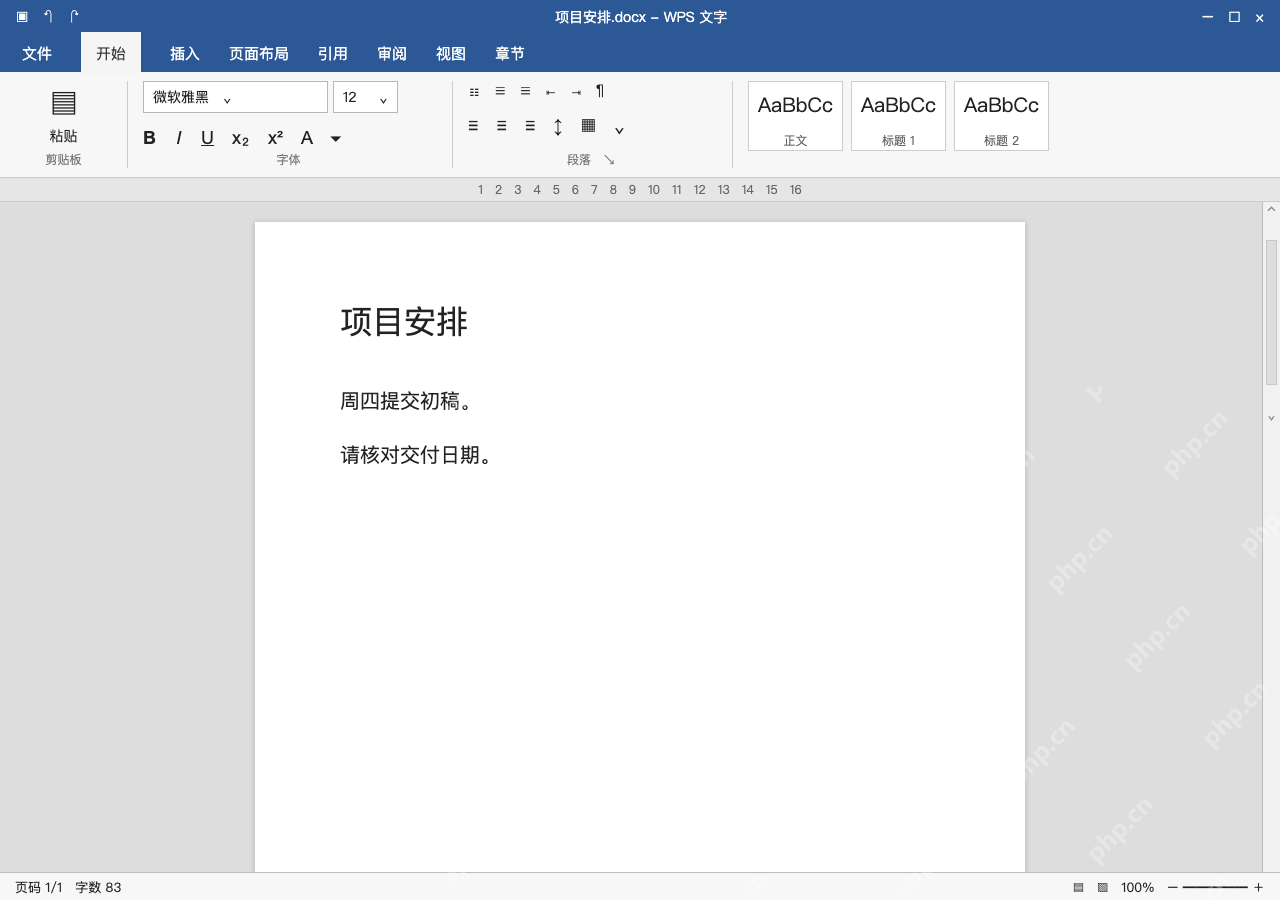Apply the 正文 style
Viewport: 1280px width, 900px height.
pyautogui.click(x=795, y=116)
